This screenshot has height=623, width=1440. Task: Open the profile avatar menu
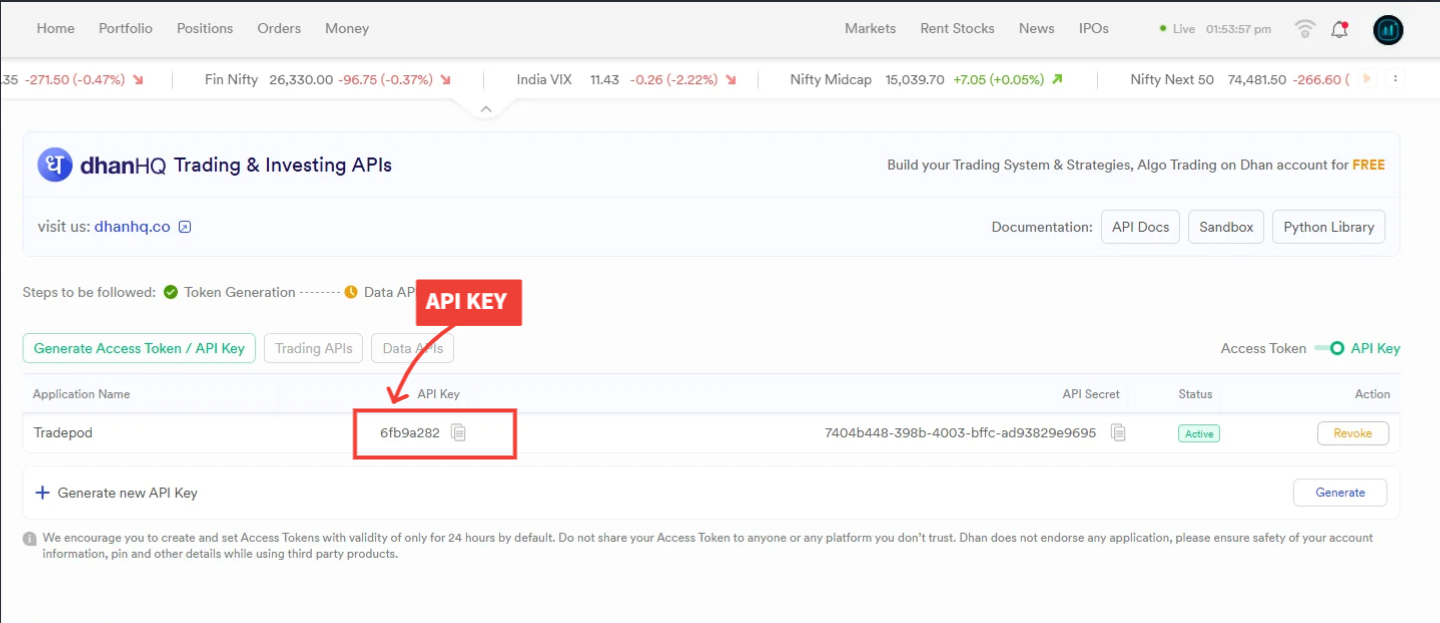1388,30
